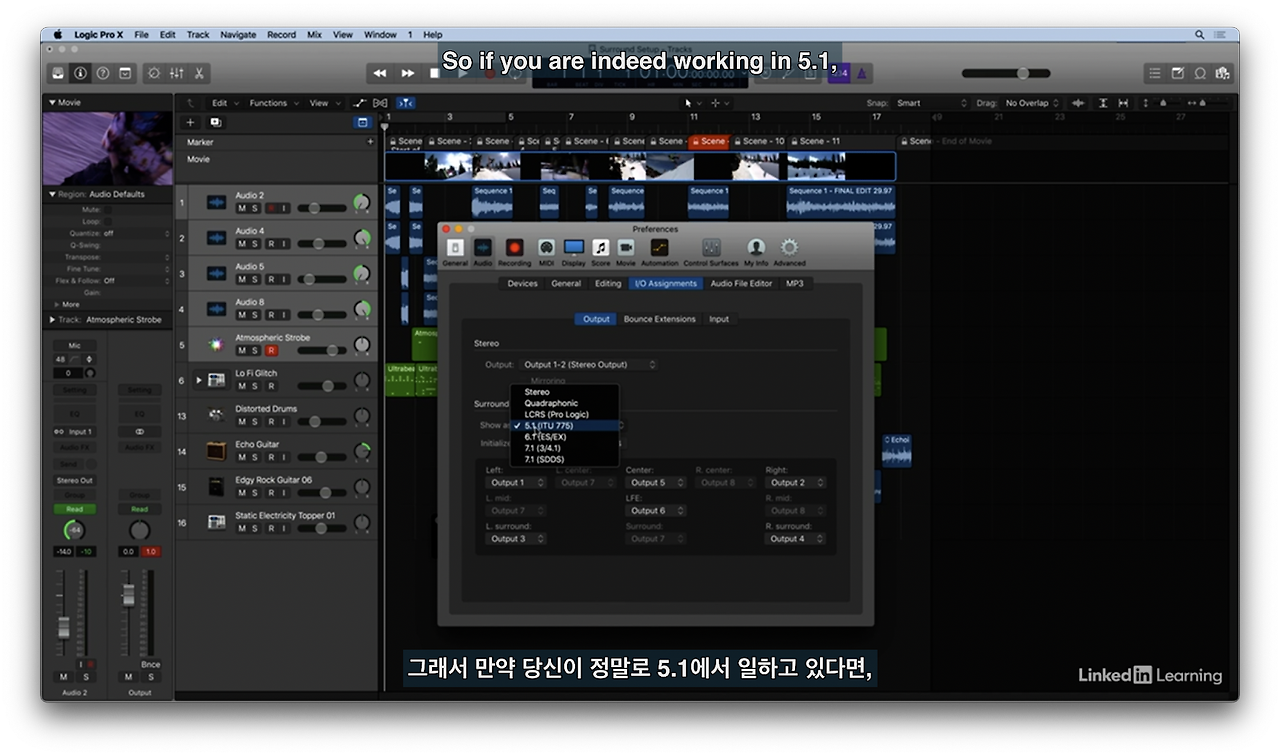Solo the Audio 4 track
The image size is (1280, 756).
(255, 244)
